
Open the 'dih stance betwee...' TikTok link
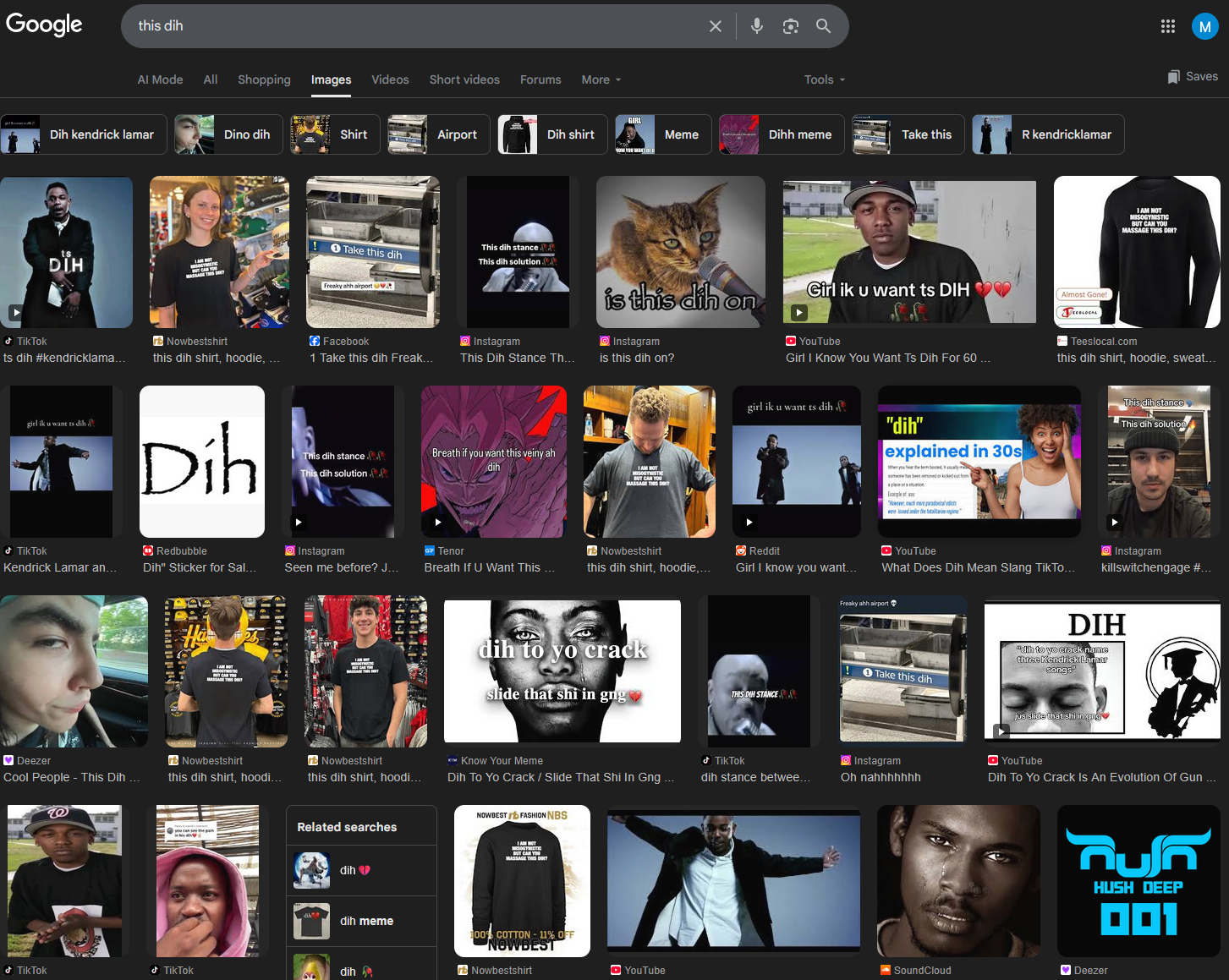point(755,777)
